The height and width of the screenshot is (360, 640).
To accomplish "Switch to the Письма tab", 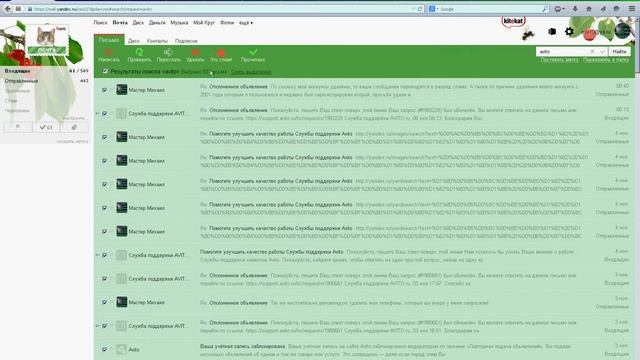I will (109, 40).
